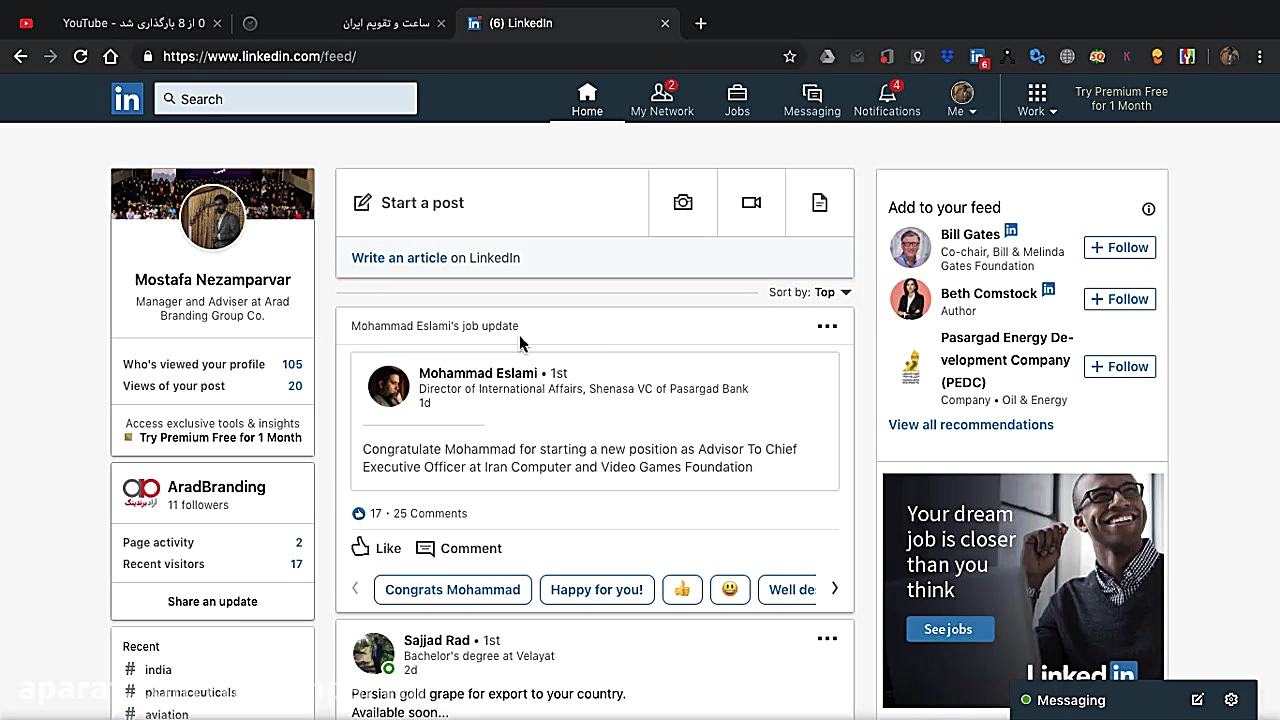
Task: Click the video icon in the post box
Action: coord(751,202)
